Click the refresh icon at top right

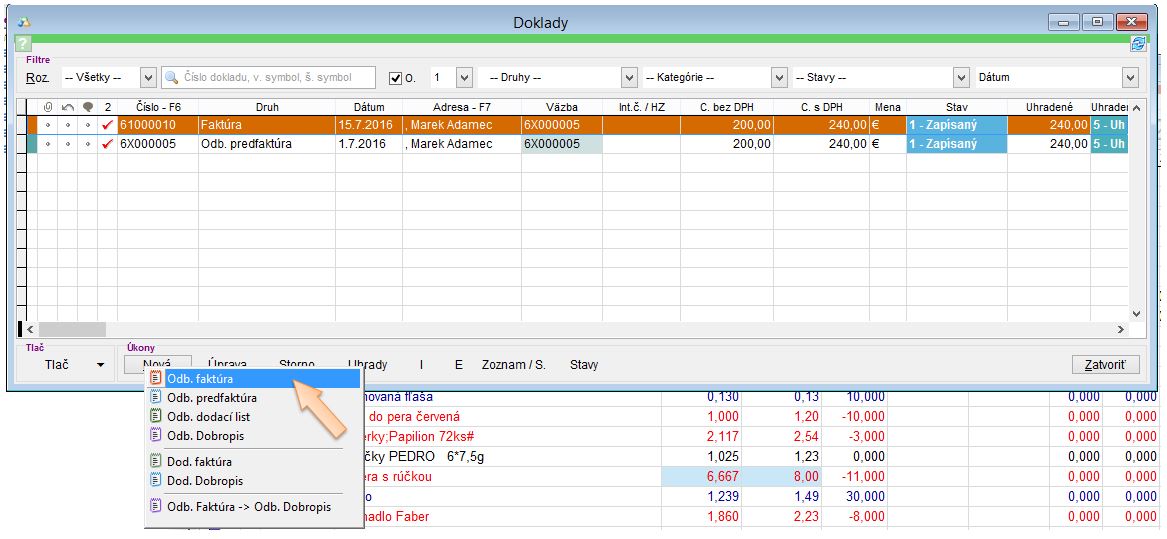pos(1137,44)
